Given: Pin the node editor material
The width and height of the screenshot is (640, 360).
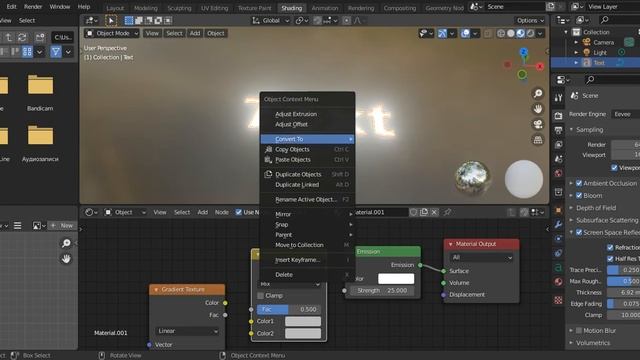Looking at the screenshot, I should click(x=447, y=212).
